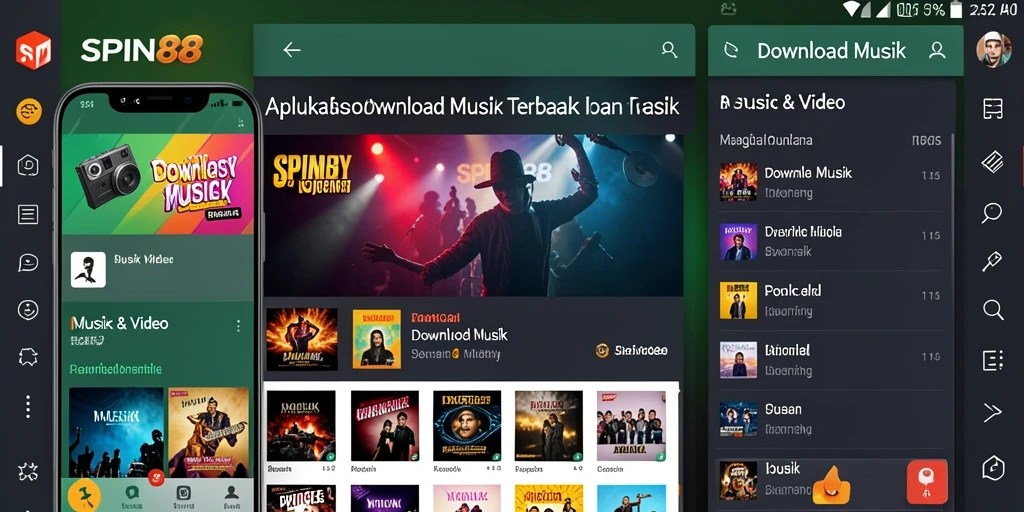Open the vertical three-dot menu in left sidebar

tap(28, 406)
